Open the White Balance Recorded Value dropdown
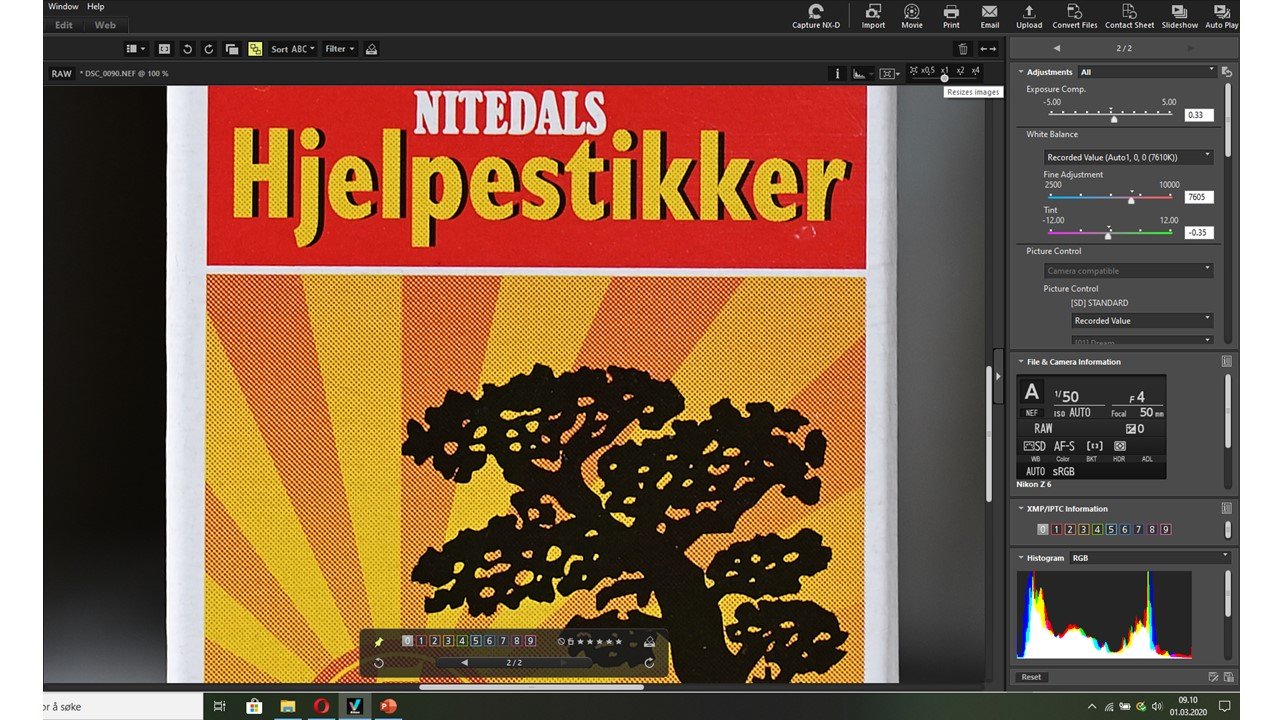Viewport: 1280px width, 720px height. pyautogui.click(x=1127, y=157)
